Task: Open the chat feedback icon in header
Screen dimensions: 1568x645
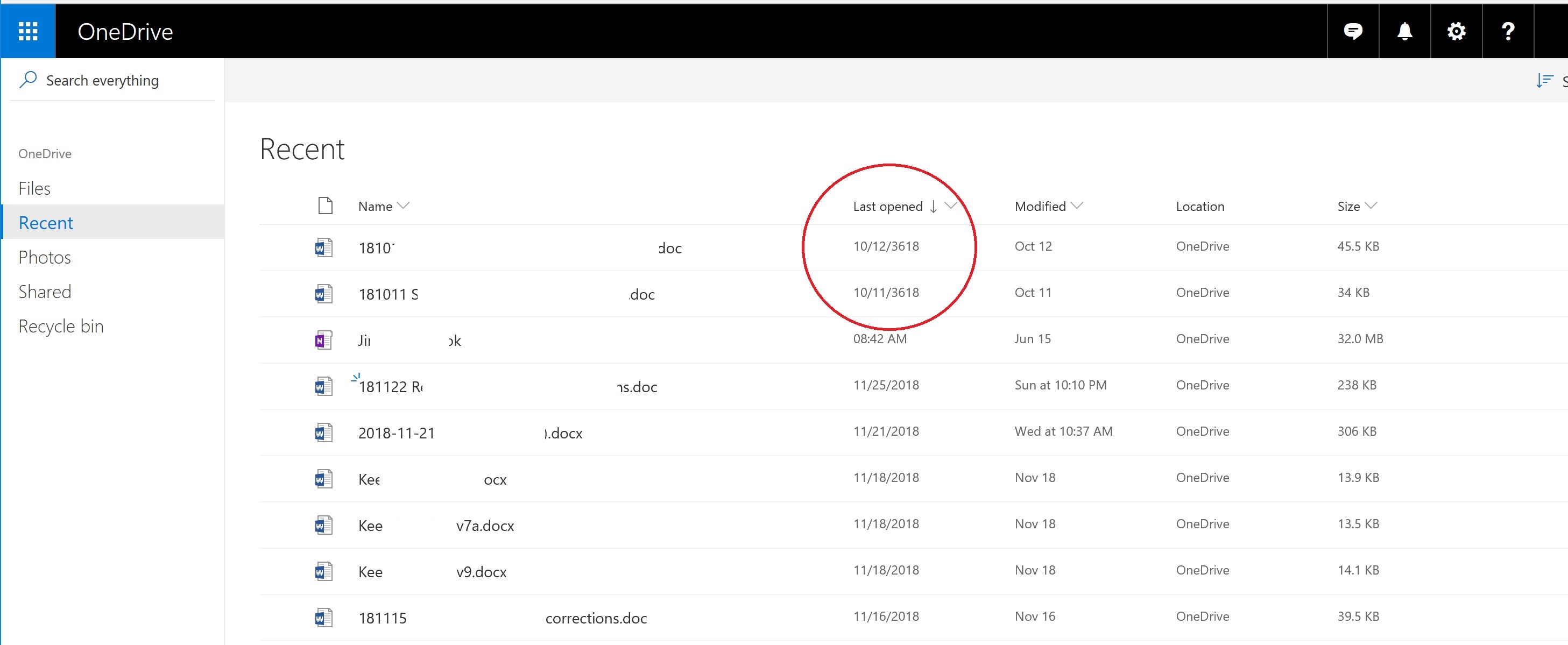Action: point(1353,31)
